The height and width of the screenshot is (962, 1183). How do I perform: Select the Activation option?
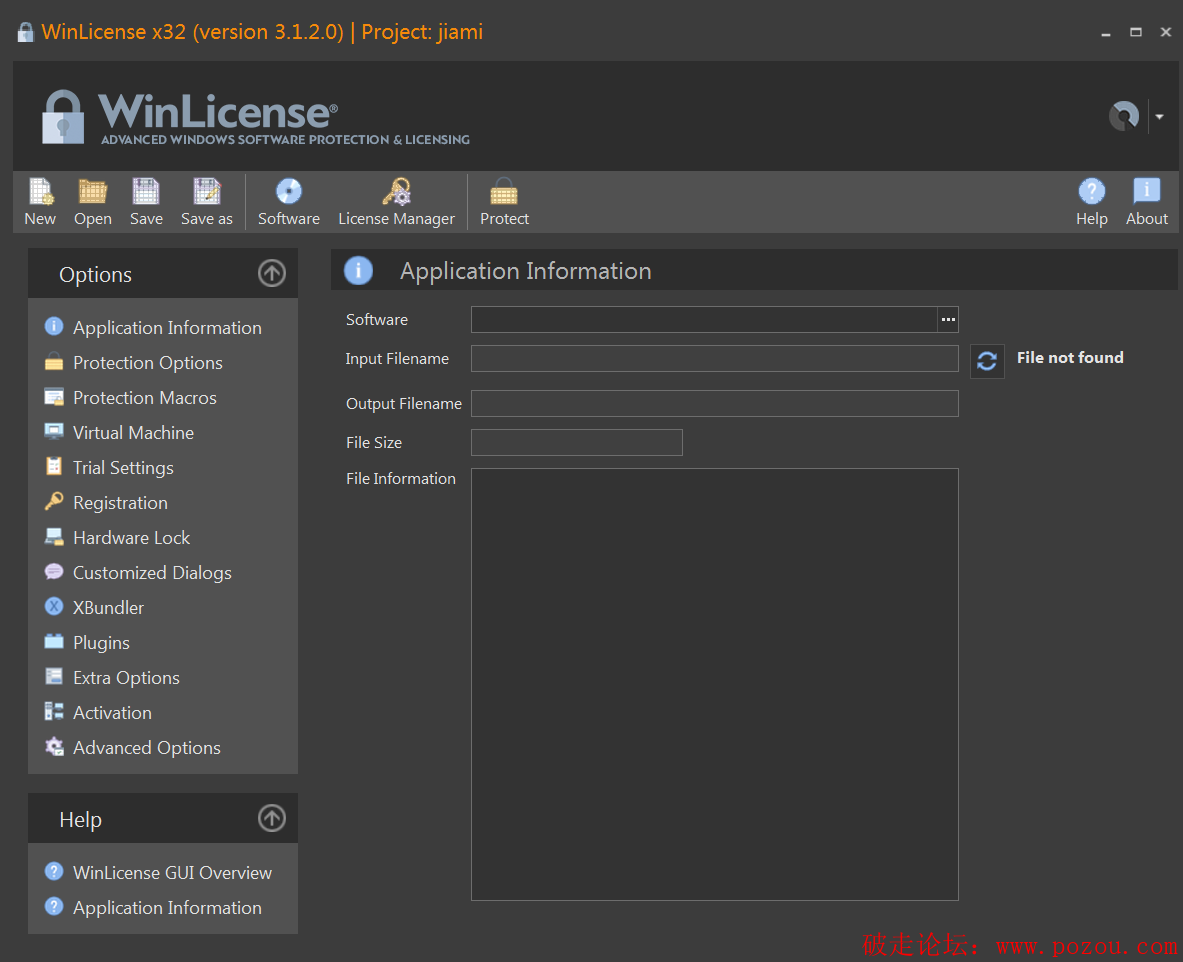point(112,712)
